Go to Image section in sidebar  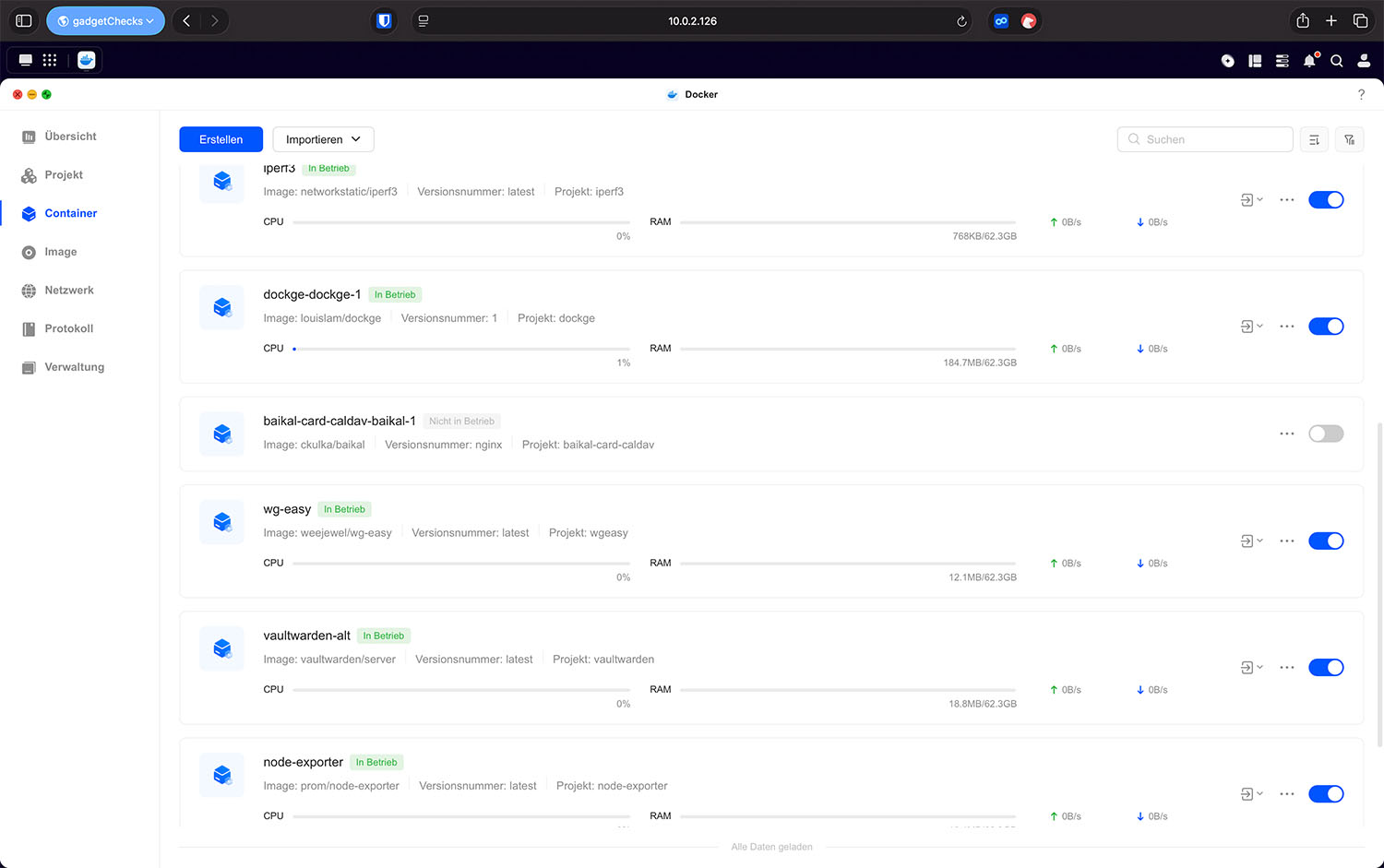pyautogui.click(x=60, y=252)
